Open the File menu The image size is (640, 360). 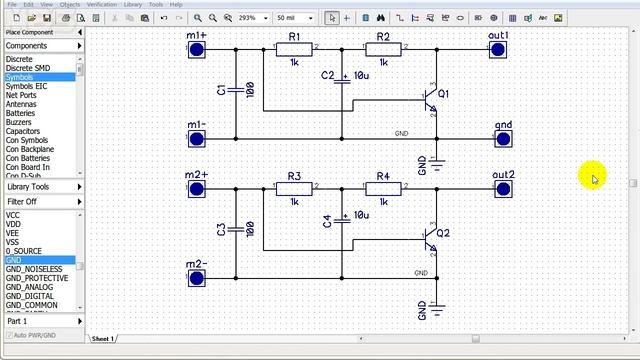(x=12, y=4)
